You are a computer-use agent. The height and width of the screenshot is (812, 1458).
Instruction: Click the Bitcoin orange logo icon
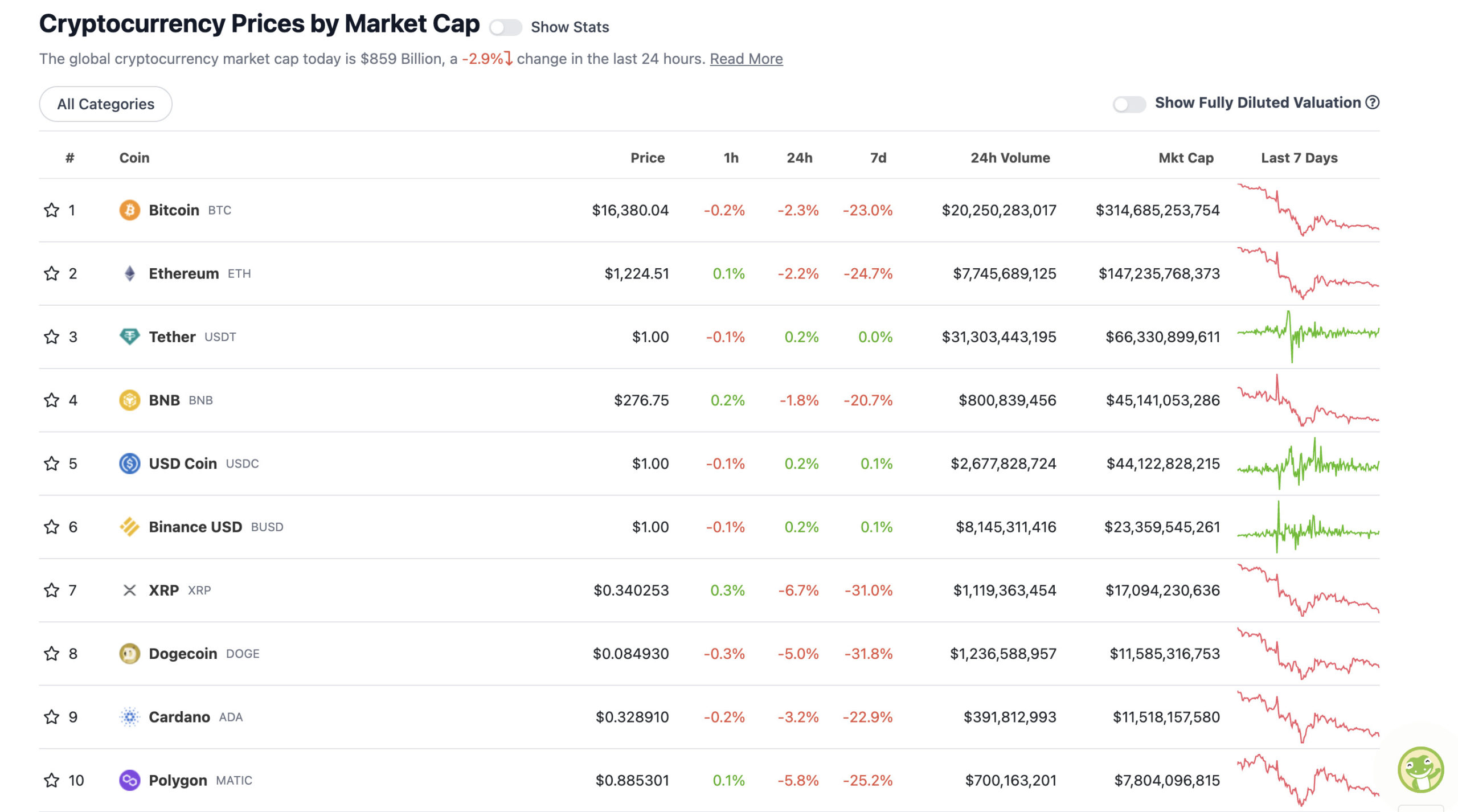pyautogui.click(x=129, y=210)
